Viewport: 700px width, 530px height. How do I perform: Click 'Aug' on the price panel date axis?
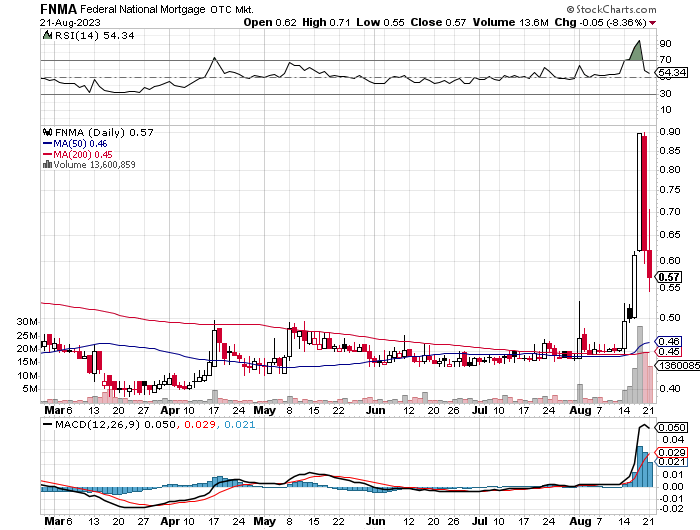click(580, 410)
